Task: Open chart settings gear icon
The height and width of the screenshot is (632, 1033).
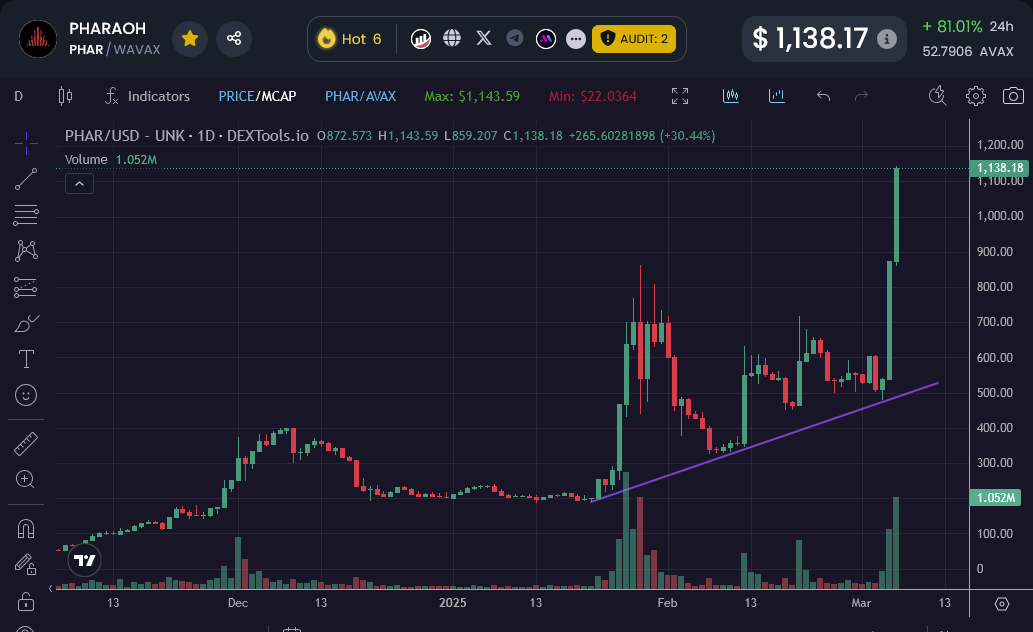Action: 976,96
